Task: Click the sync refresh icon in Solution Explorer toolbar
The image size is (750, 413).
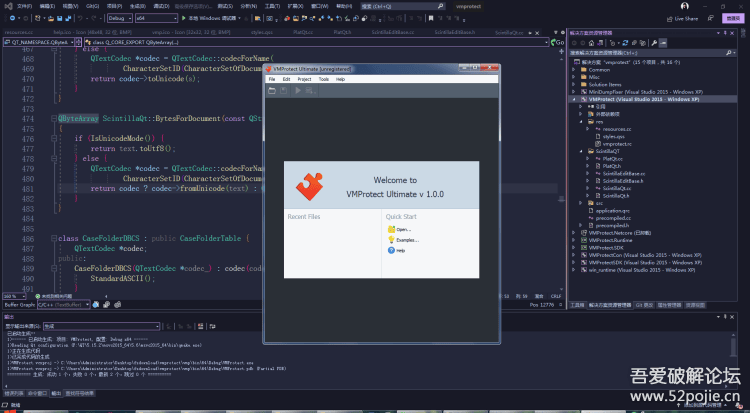Action: 625,43
